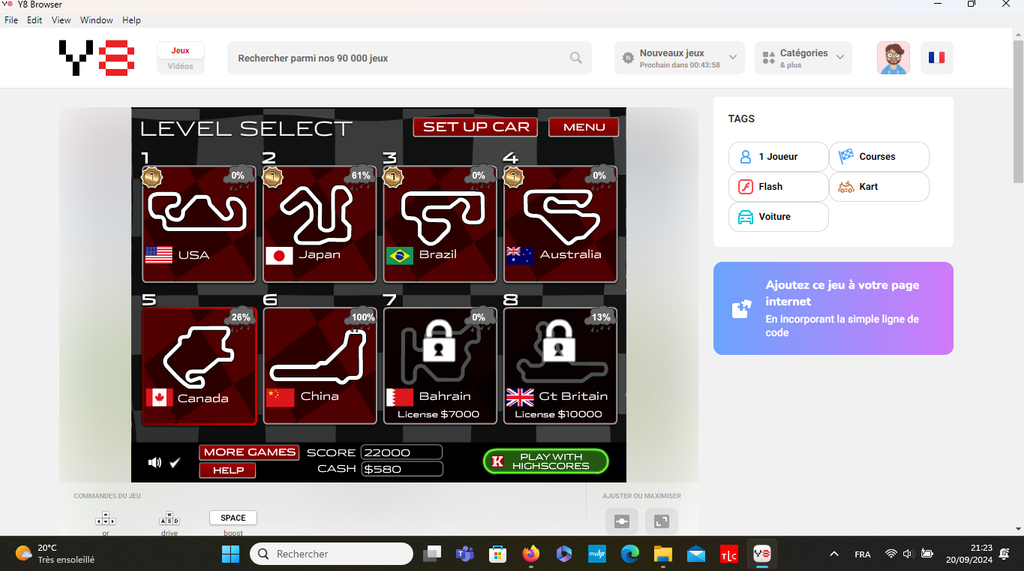Image resolution: width=1024 pixels, height=571 pixels.
Task: Open the Window menu
Action: coord(97,20)
